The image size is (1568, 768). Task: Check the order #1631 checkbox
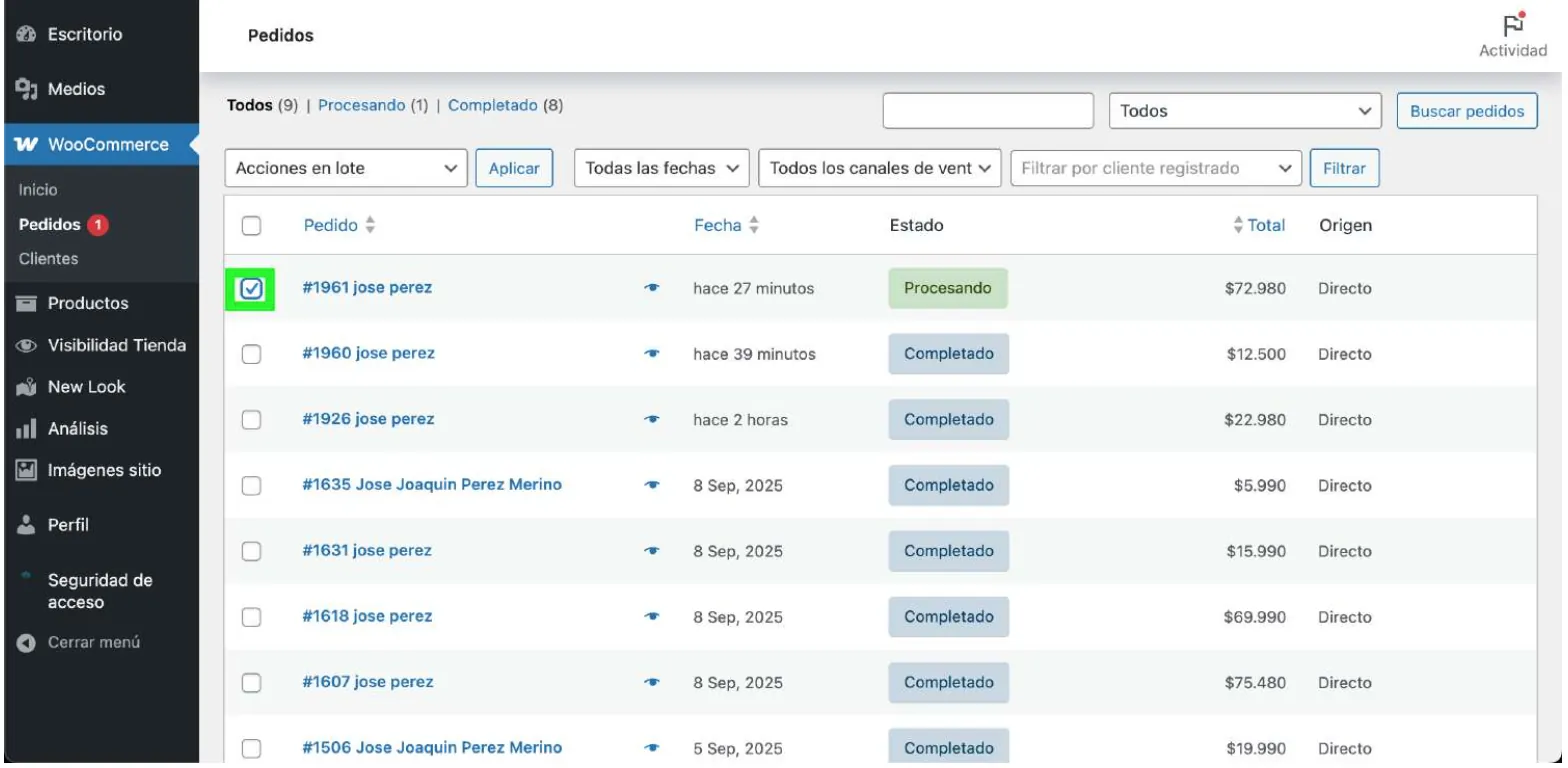pos(251,551)
